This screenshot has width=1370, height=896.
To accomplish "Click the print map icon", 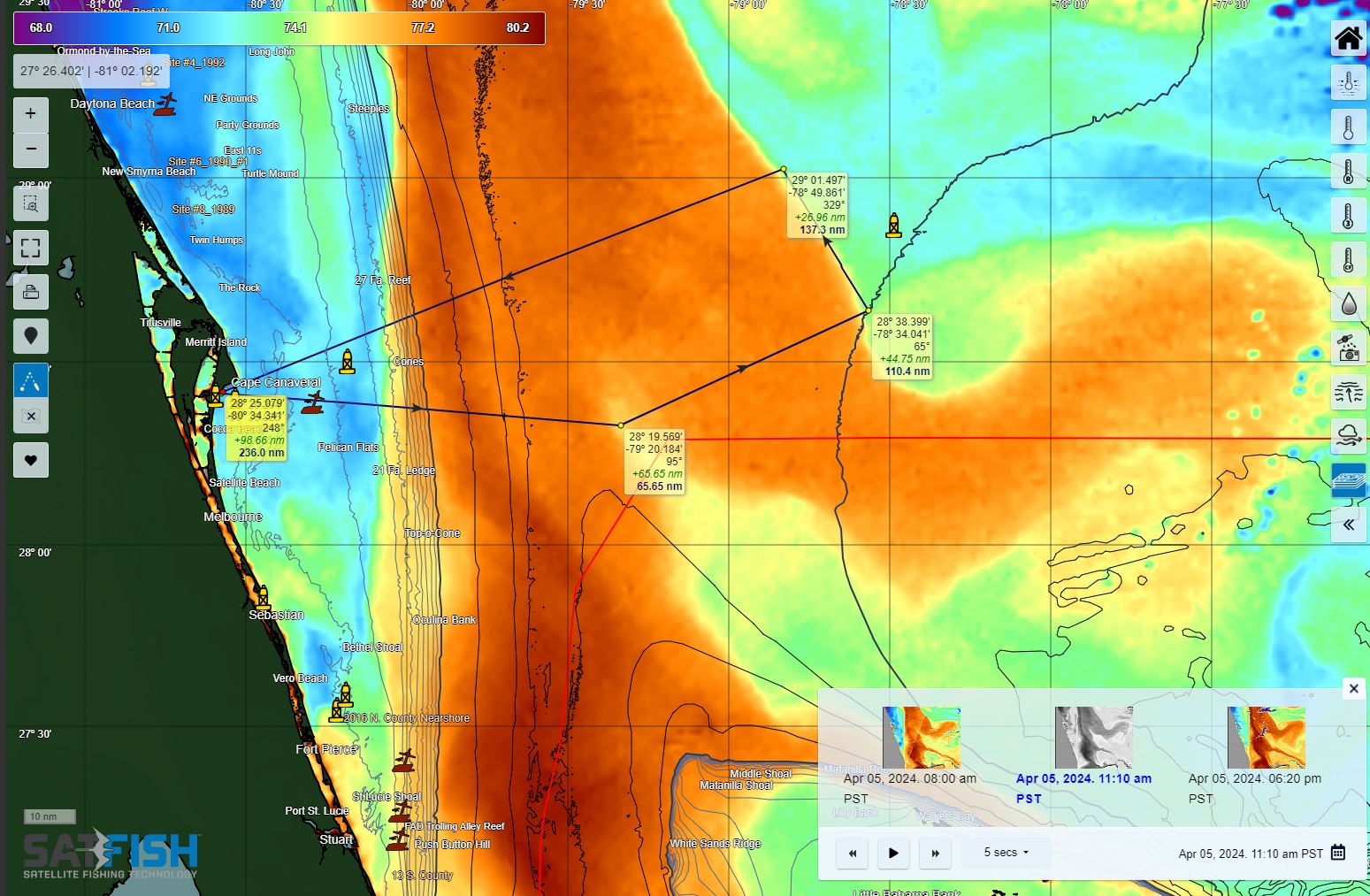I will click(x=31, y=292).
